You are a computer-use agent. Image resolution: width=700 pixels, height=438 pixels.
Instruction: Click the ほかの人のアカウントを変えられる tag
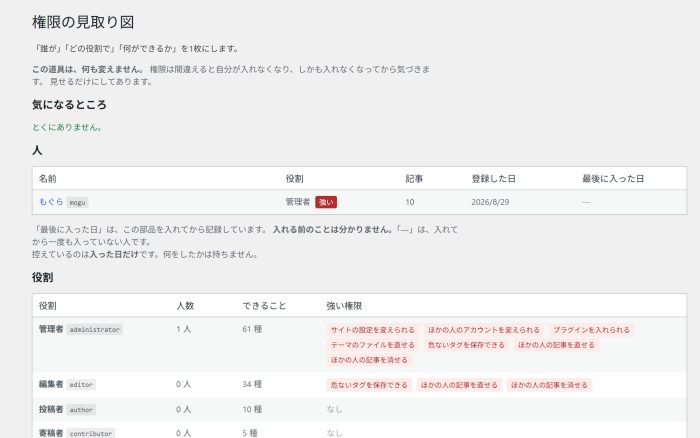pos(483,330)
